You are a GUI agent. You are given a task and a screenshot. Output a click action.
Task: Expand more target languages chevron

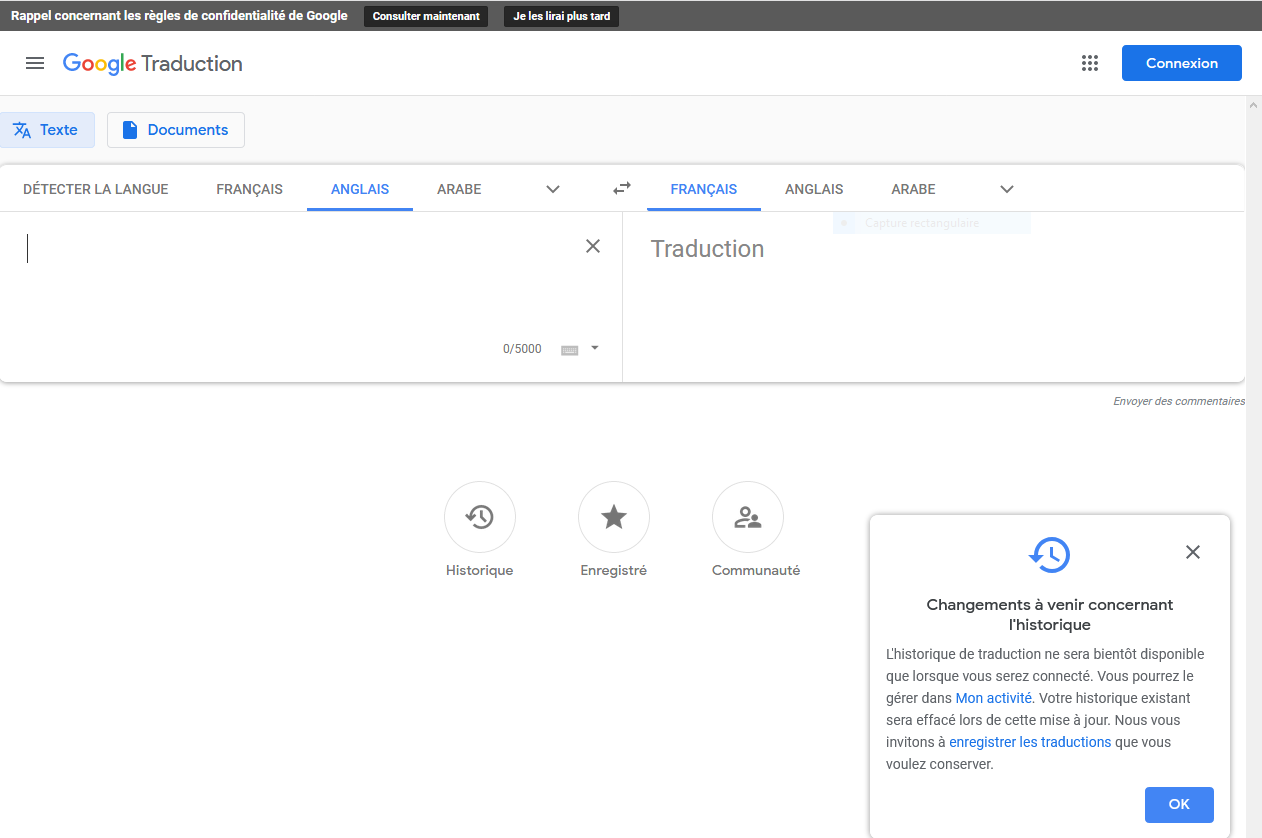pos(1007,189)
